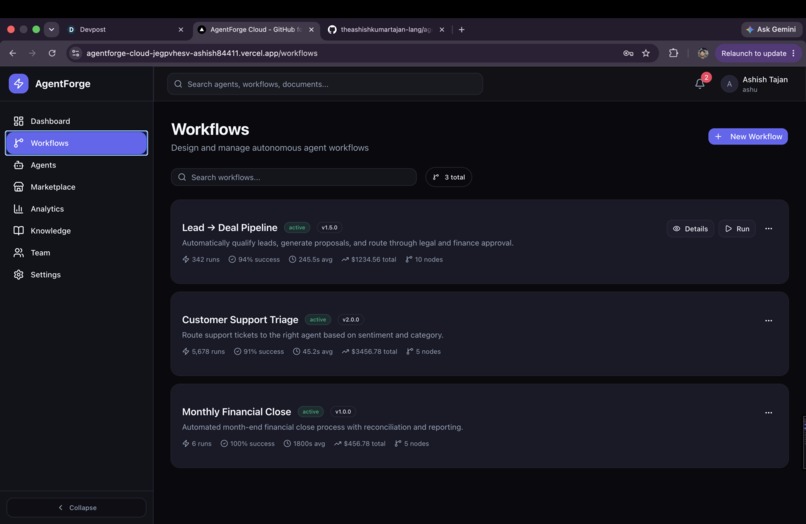Image resolution: width=806 pixels, height=524 pixels.
Task: Click the $456.78 total stat
Action: click(360, 443)
